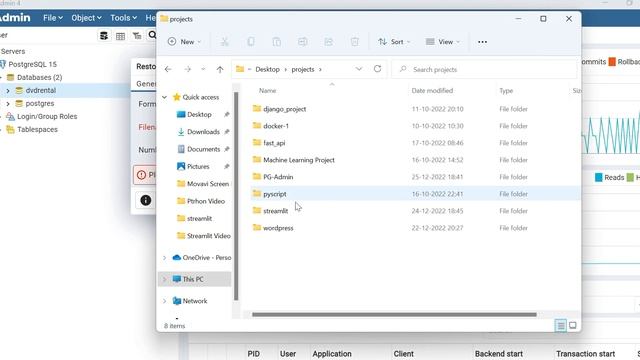Expand dvdrental database in pgAdmin tree
Screen dimensions: 640x360
click(x=8, y=91)
